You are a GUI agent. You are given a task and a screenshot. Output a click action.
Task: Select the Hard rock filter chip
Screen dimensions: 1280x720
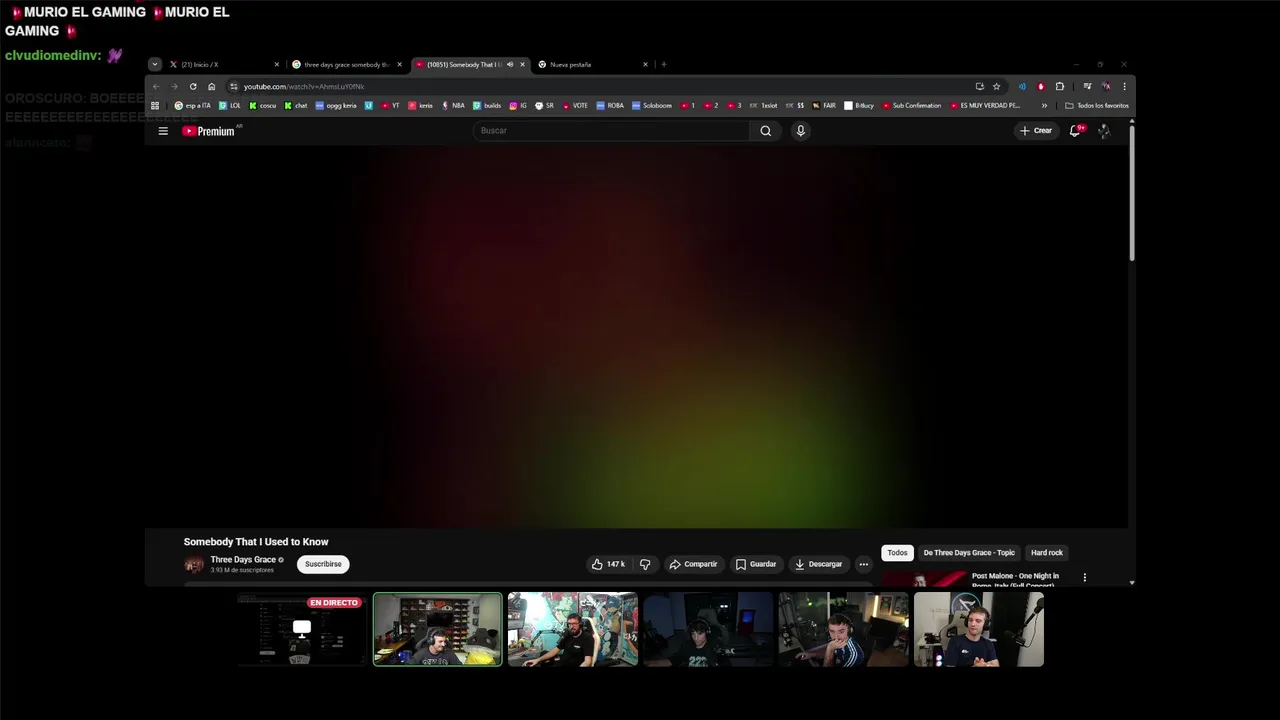(1047, 553)
